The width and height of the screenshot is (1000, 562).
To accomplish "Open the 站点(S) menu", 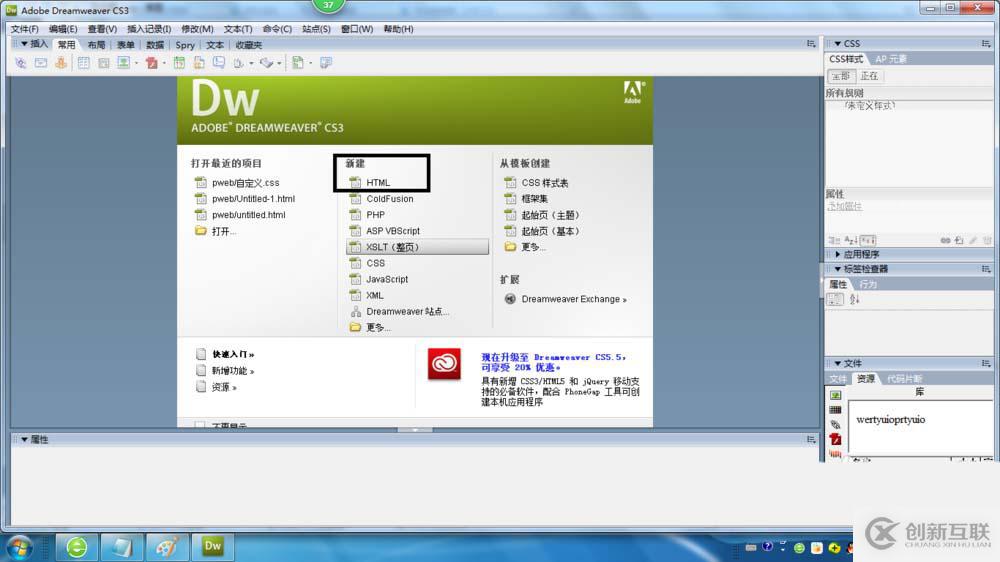I will pos(316,29).
